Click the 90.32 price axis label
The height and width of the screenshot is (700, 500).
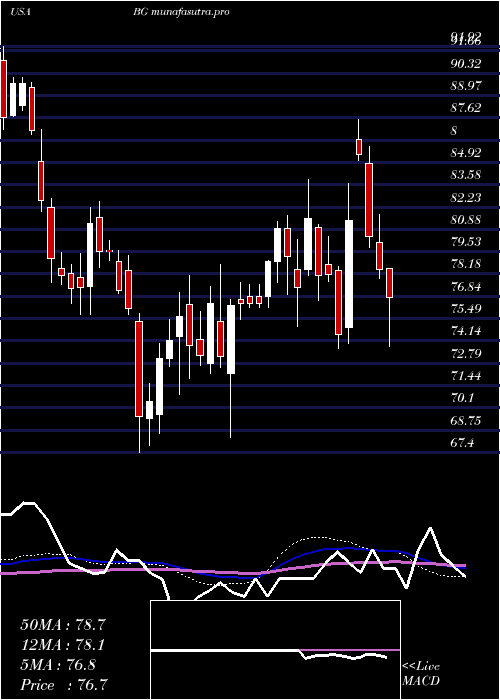click(466, 64)
